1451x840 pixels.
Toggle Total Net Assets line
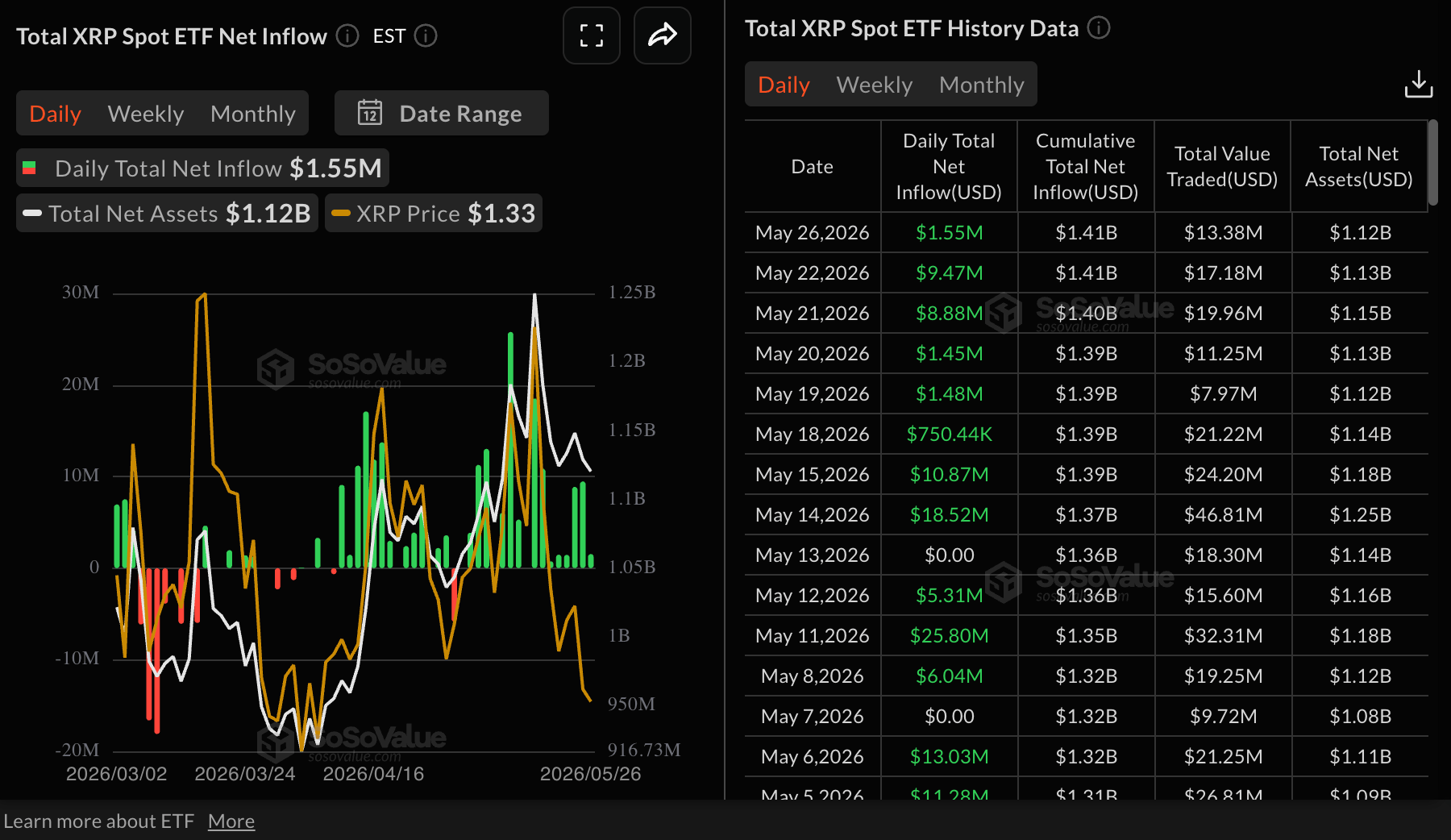click(x=167, y=213)
